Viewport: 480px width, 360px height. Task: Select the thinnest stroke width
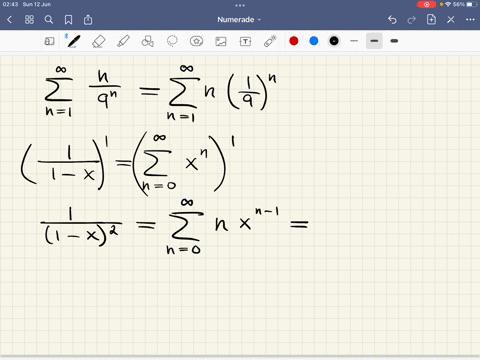tap(354, 41)
